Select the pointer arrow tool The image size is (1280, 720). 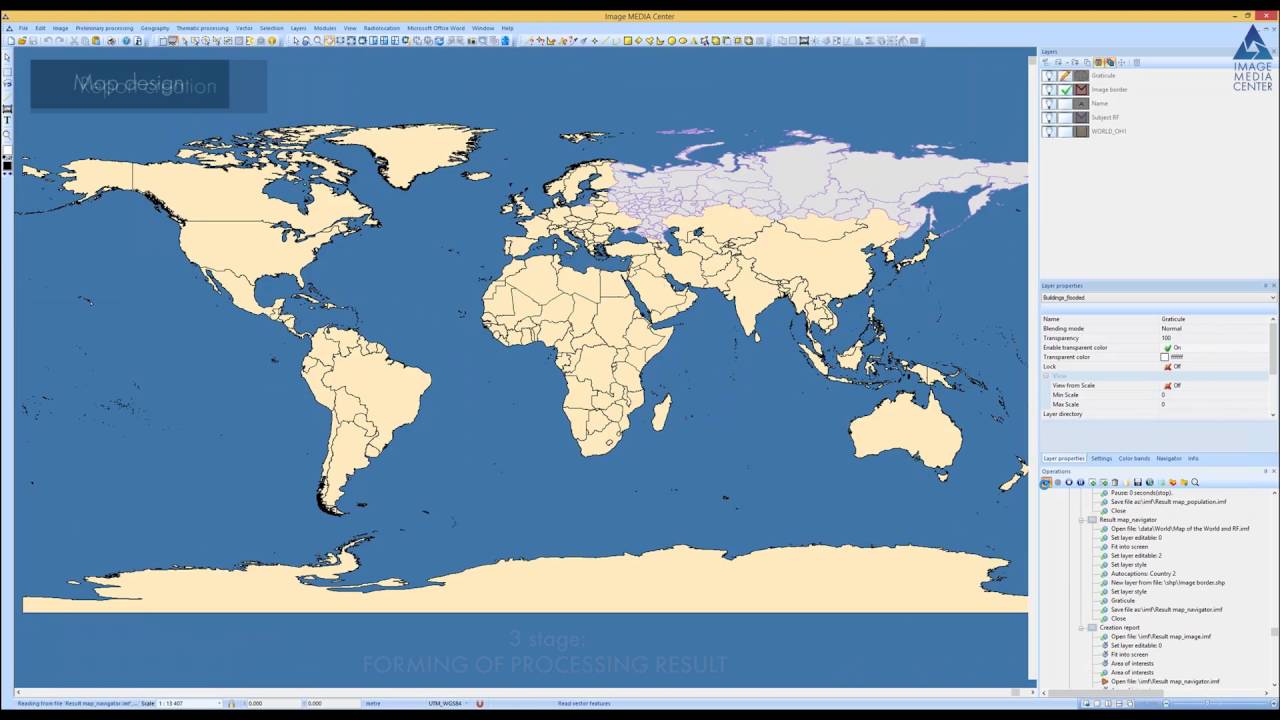point(296,41)
